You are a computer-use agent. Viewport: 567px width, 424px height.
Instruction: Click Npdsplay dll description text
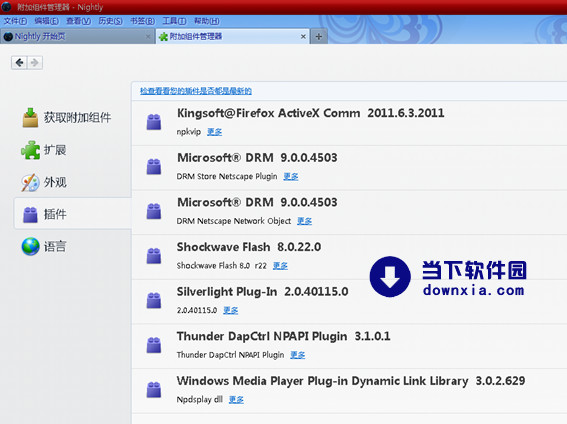200,399
